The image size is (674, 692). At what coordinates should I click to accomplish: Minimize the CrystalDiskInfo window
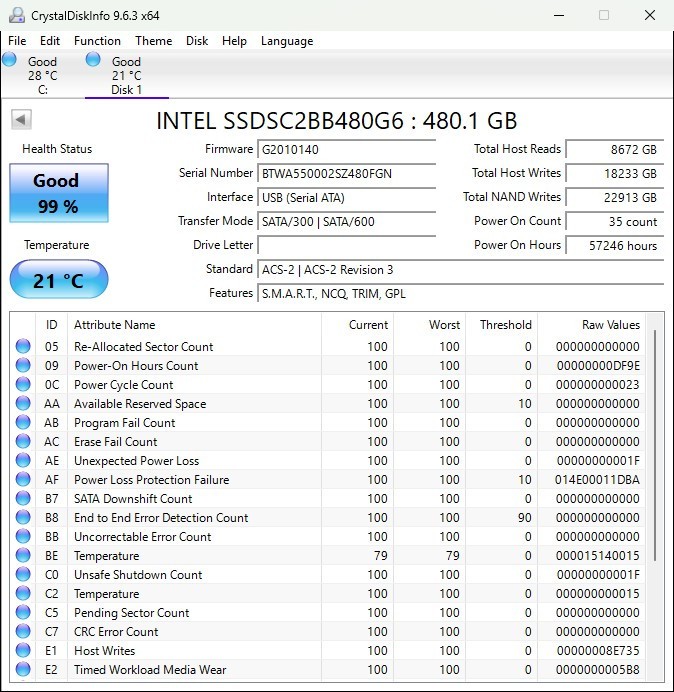click(x=559, y=15)
